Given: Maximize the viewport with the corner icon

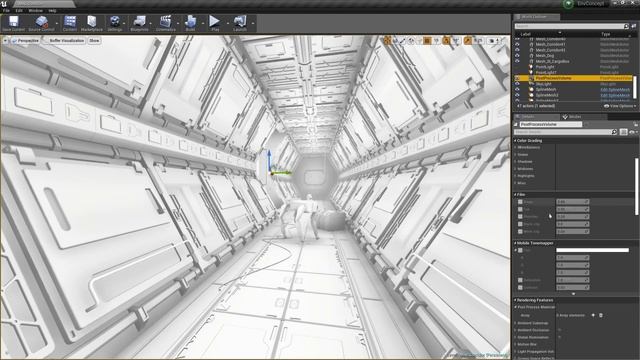Looking at the screenshot, I should tap(504, 40).
